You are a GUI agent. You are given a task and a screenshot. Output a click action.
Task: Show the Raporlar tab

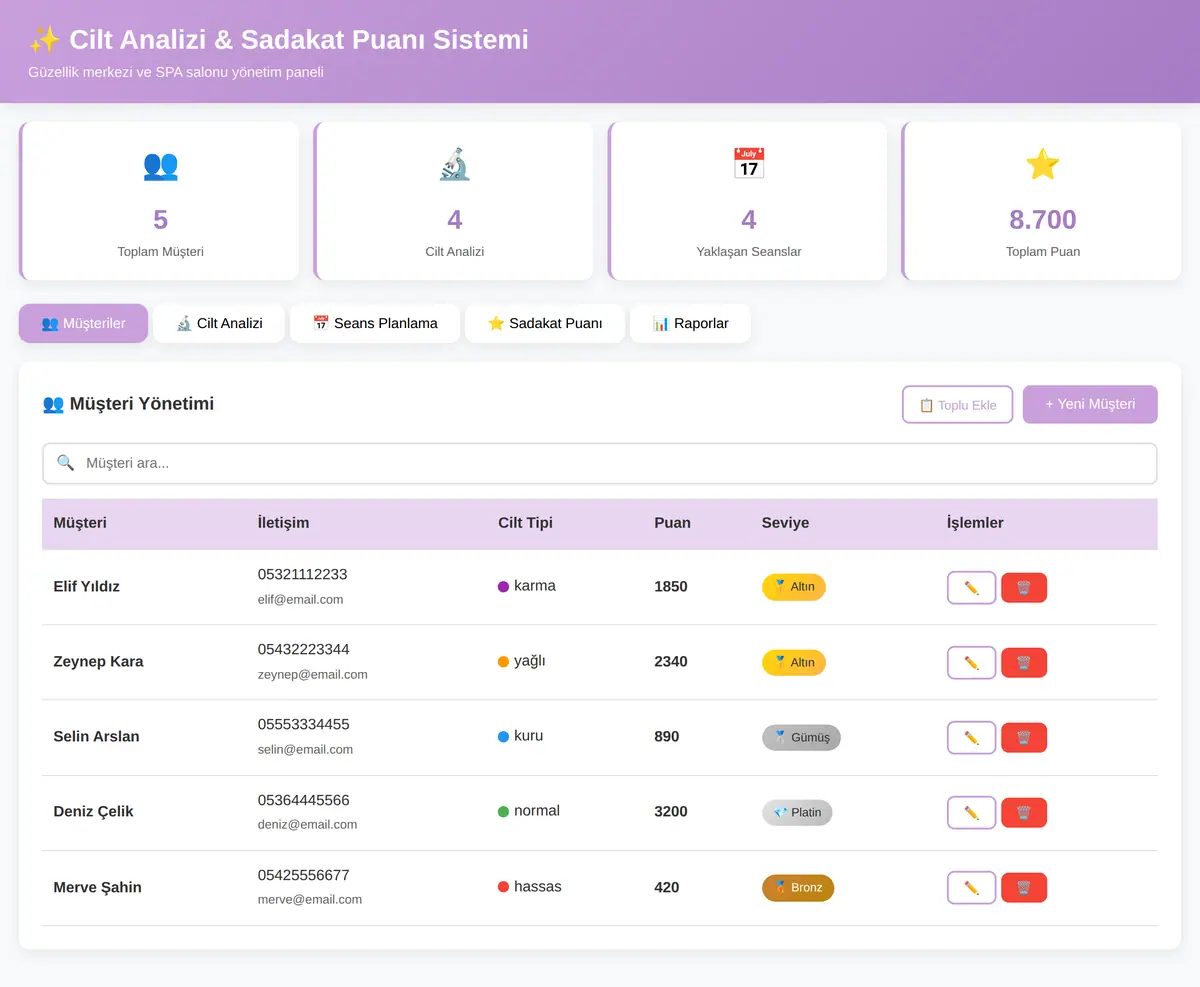pyautogui.click(x=690, y=323)
